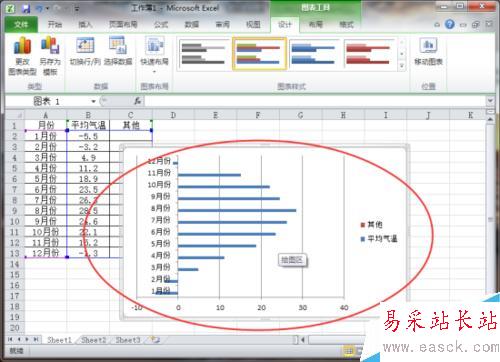Image resolution: width=500 pixels, height=362 pixels.
Task: Switch to the Data tab
Action: coord(192,24)
